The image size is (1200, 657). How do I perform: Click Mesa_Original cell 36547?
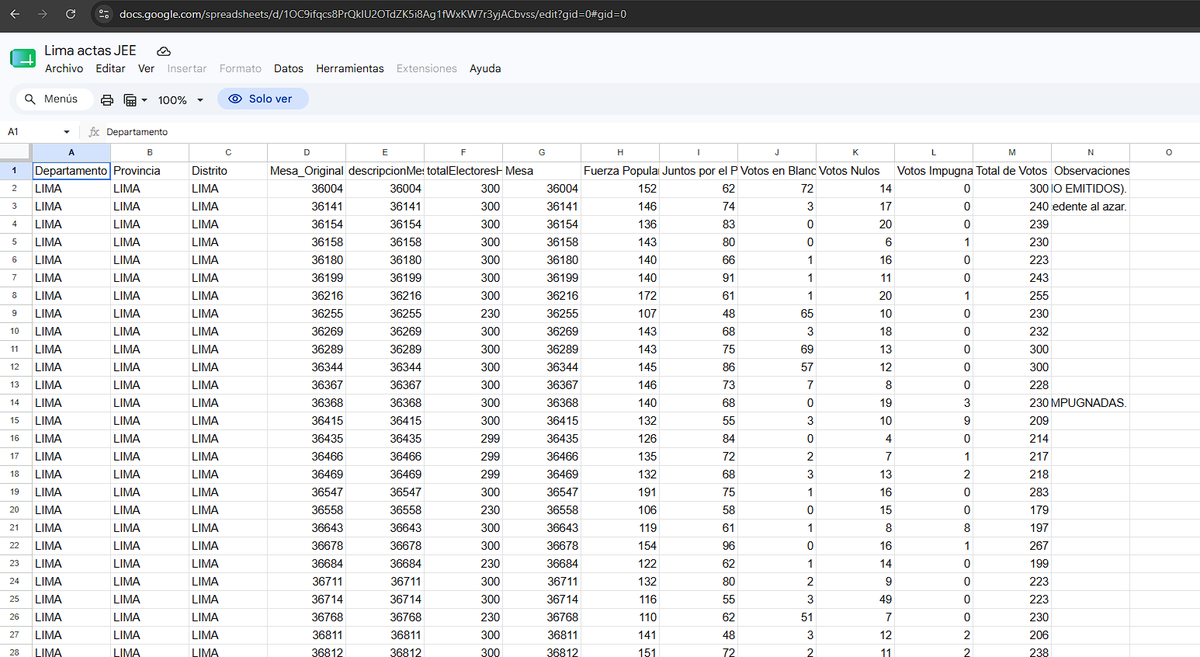[306, 492]
